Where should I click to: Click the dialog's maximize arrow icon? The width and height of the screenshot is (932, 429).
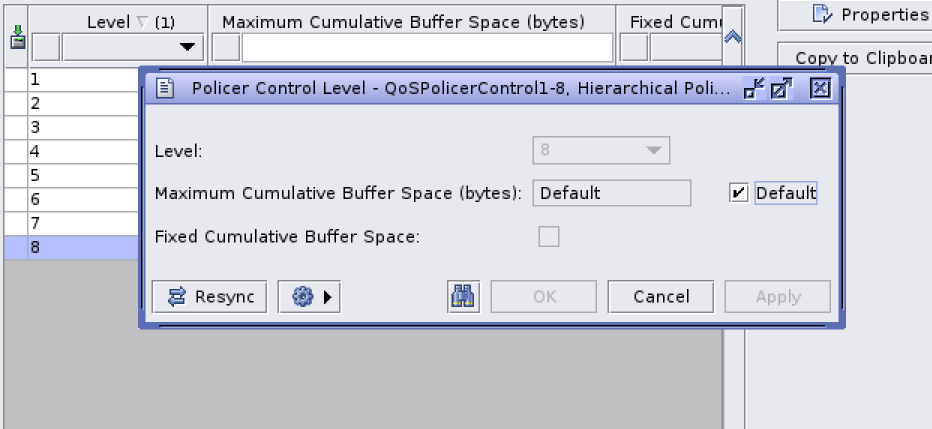[781, 89]
